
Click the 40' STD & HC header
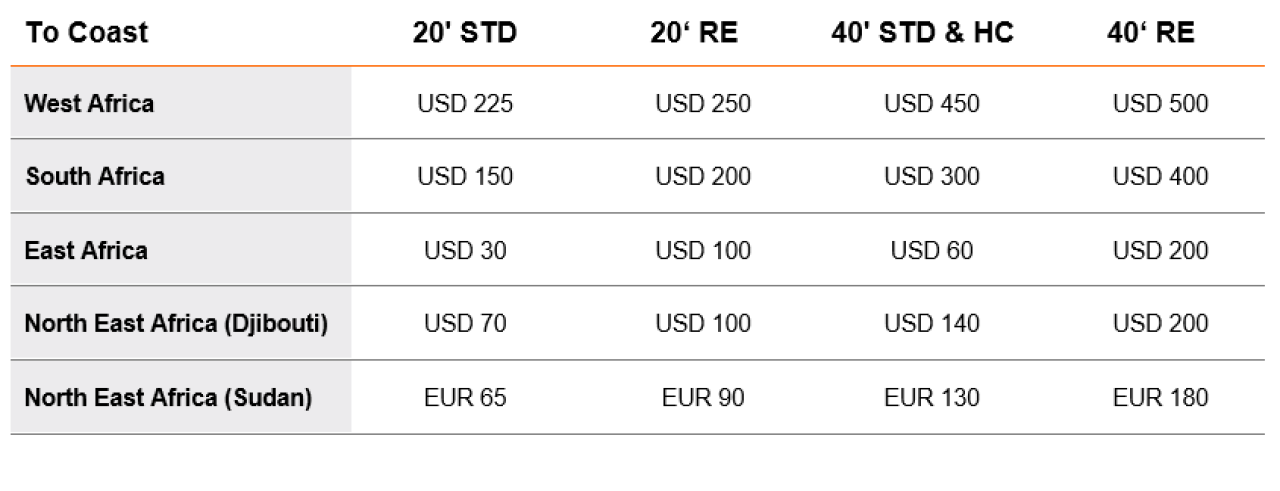tap(923, 32)
